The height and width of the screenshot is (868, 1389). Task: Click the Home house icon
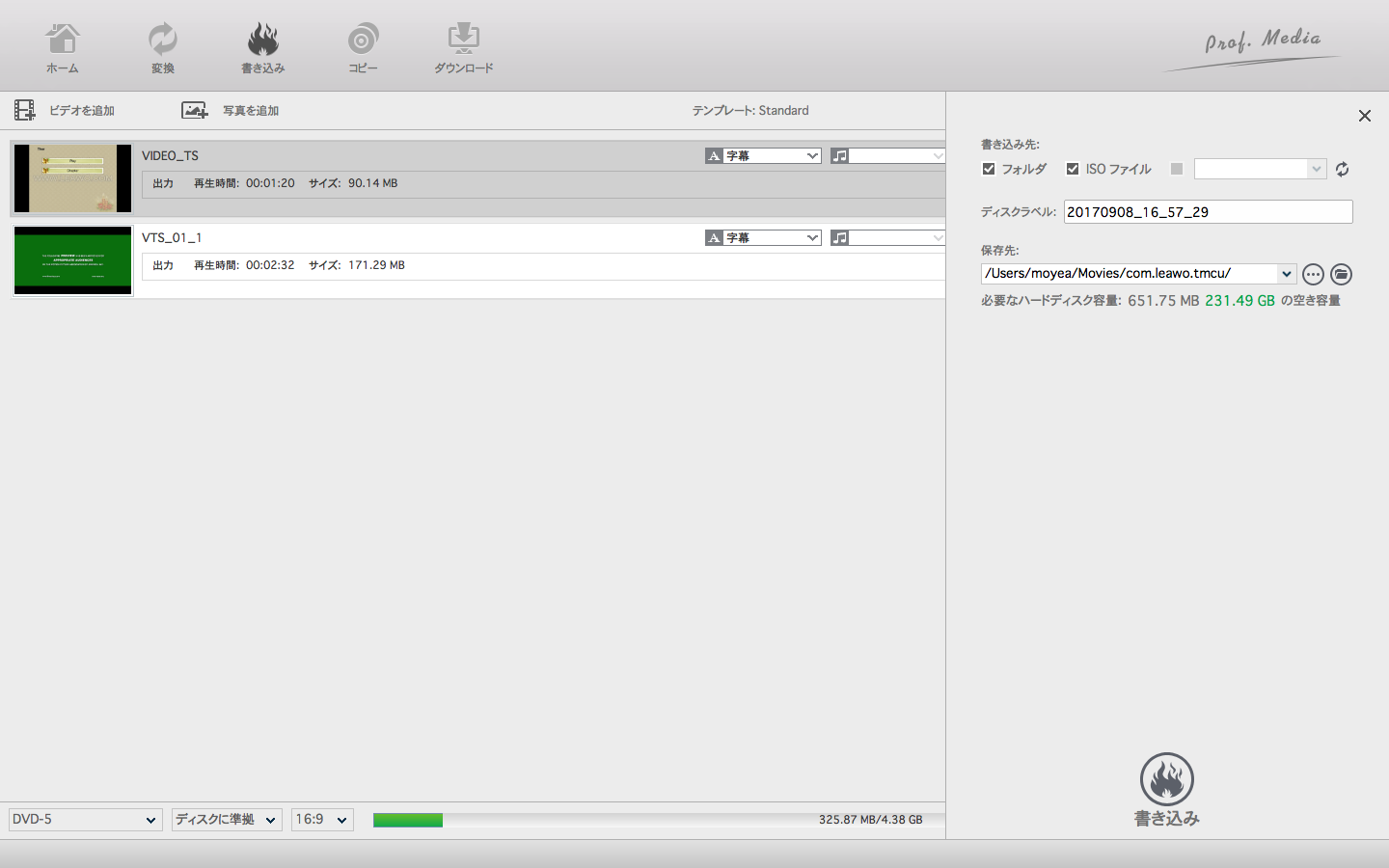(63, 40)
